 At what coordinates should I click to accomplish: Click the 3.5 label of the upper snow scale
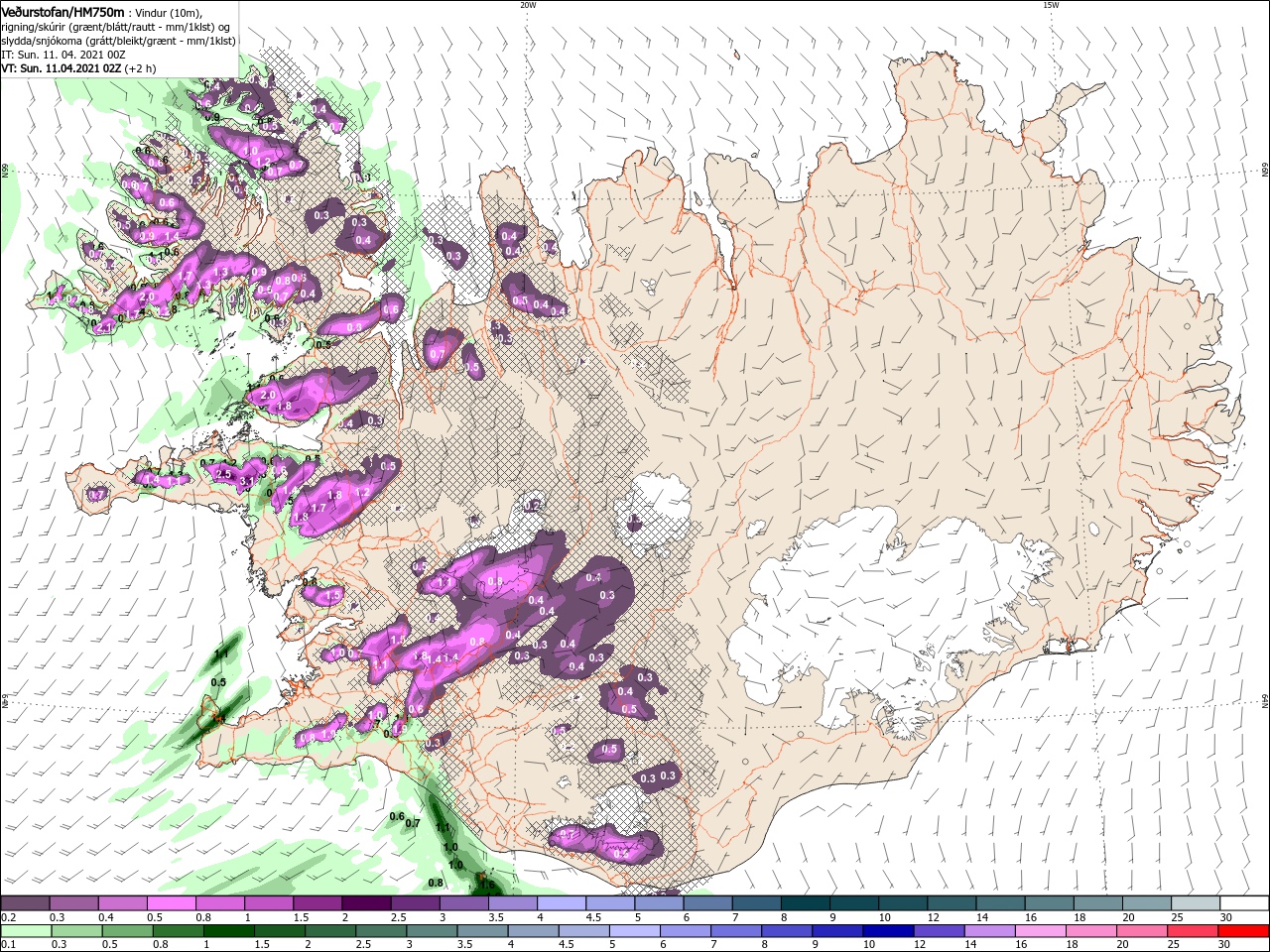(496, 917)
